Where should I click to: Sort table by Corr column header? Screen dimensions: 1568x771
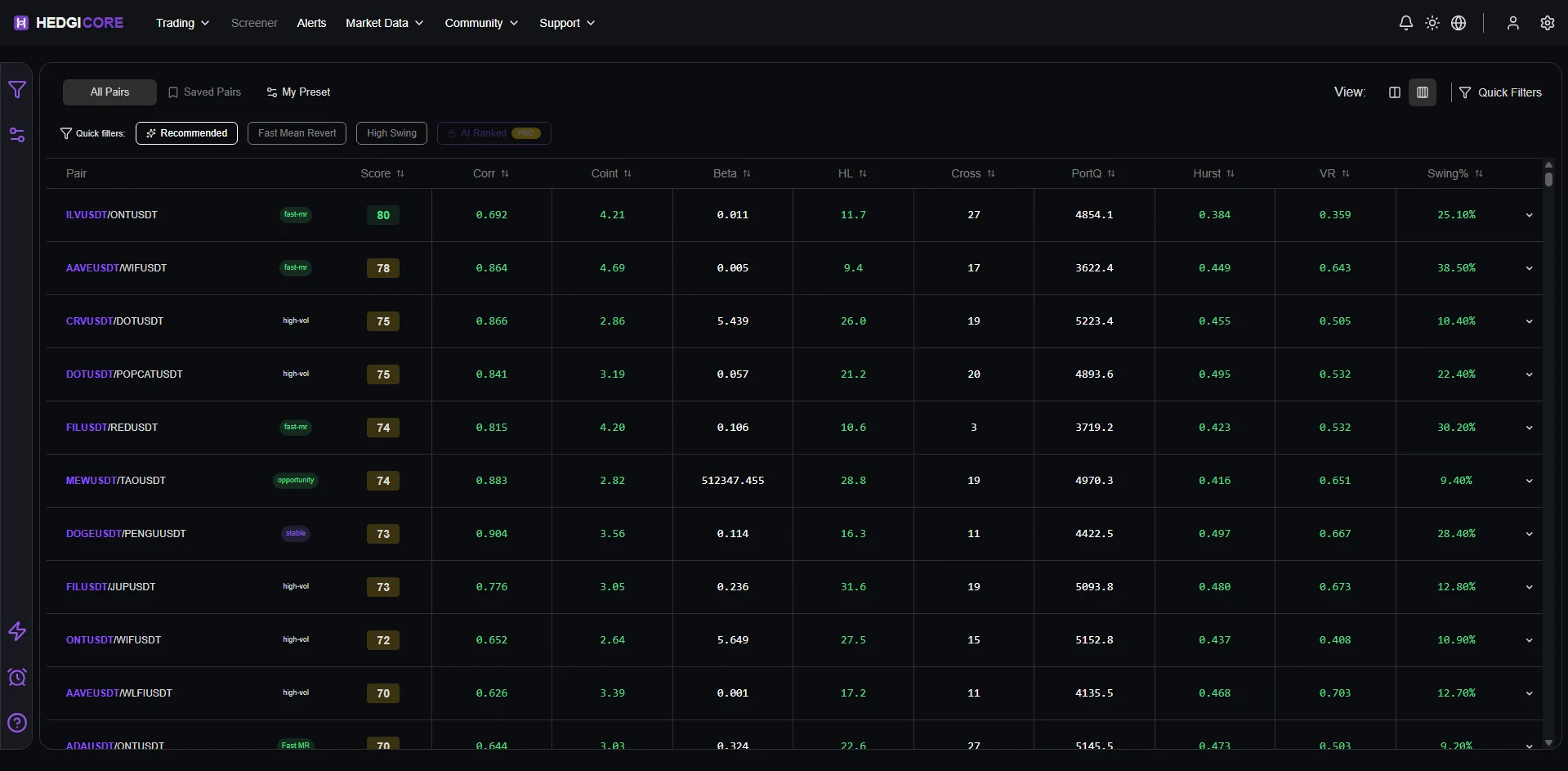coord(490,173)
